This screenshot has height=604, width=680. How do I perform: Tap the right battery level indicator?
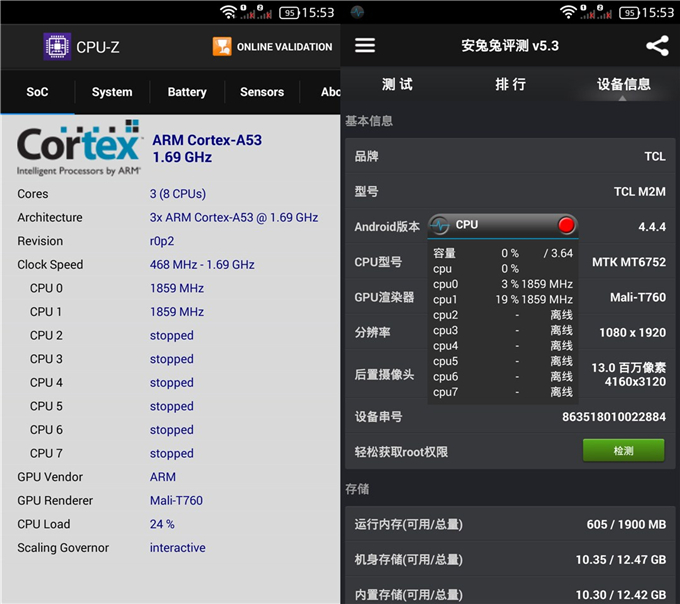coord(629,12)
